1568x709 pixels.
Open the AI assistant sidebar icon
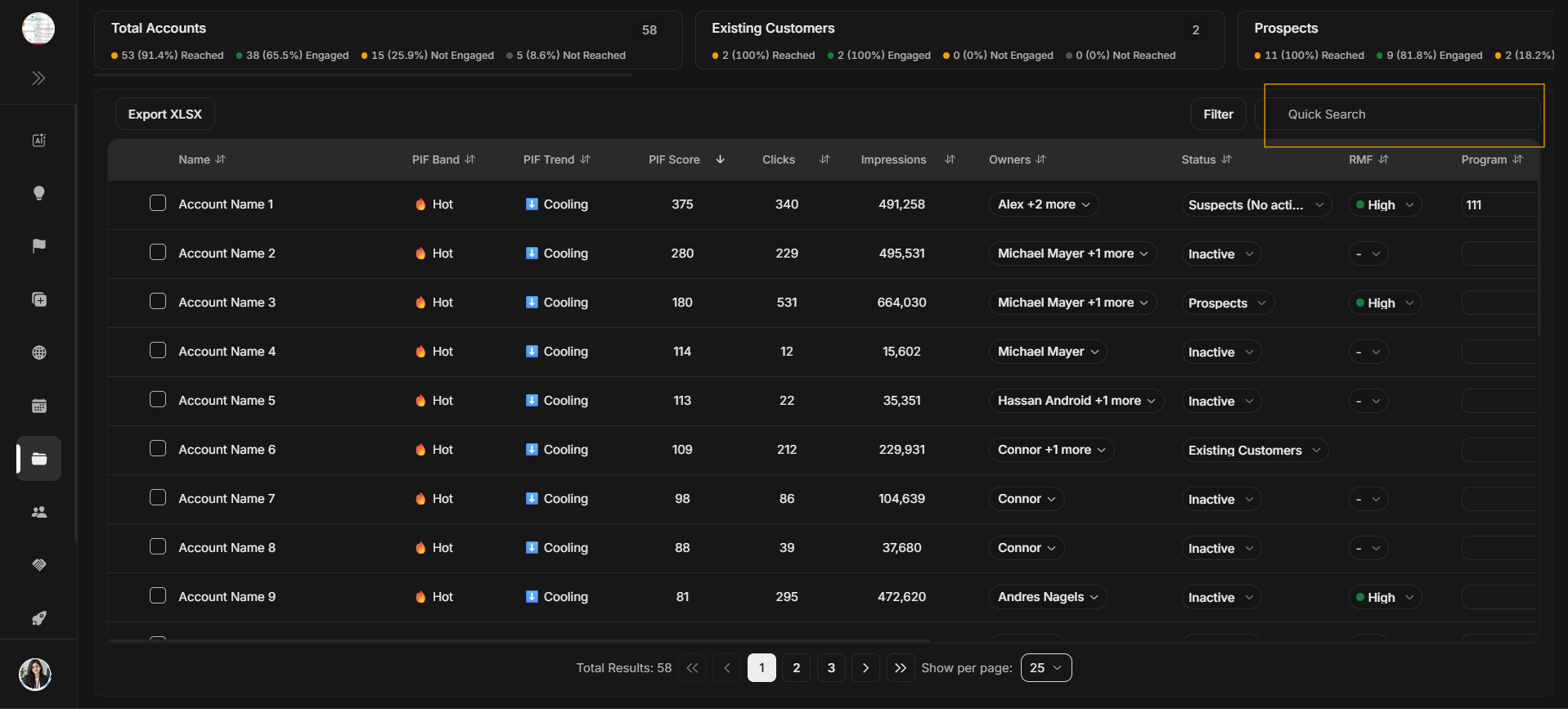[38, 140]
